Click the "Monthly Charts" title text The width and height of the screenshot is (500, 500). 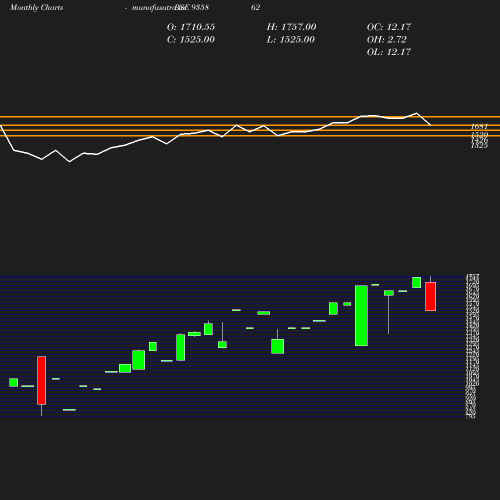(x=36, y=7)
